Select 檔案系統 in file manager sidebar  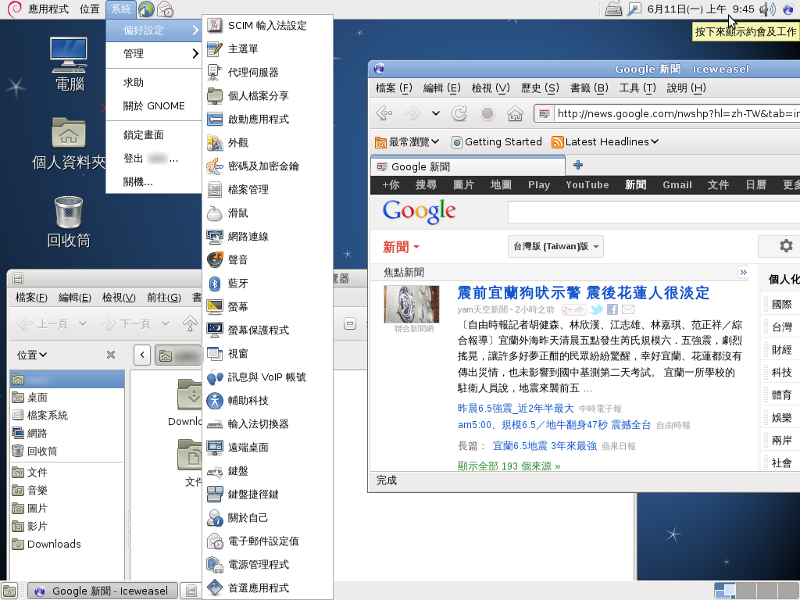pos(67,415)
